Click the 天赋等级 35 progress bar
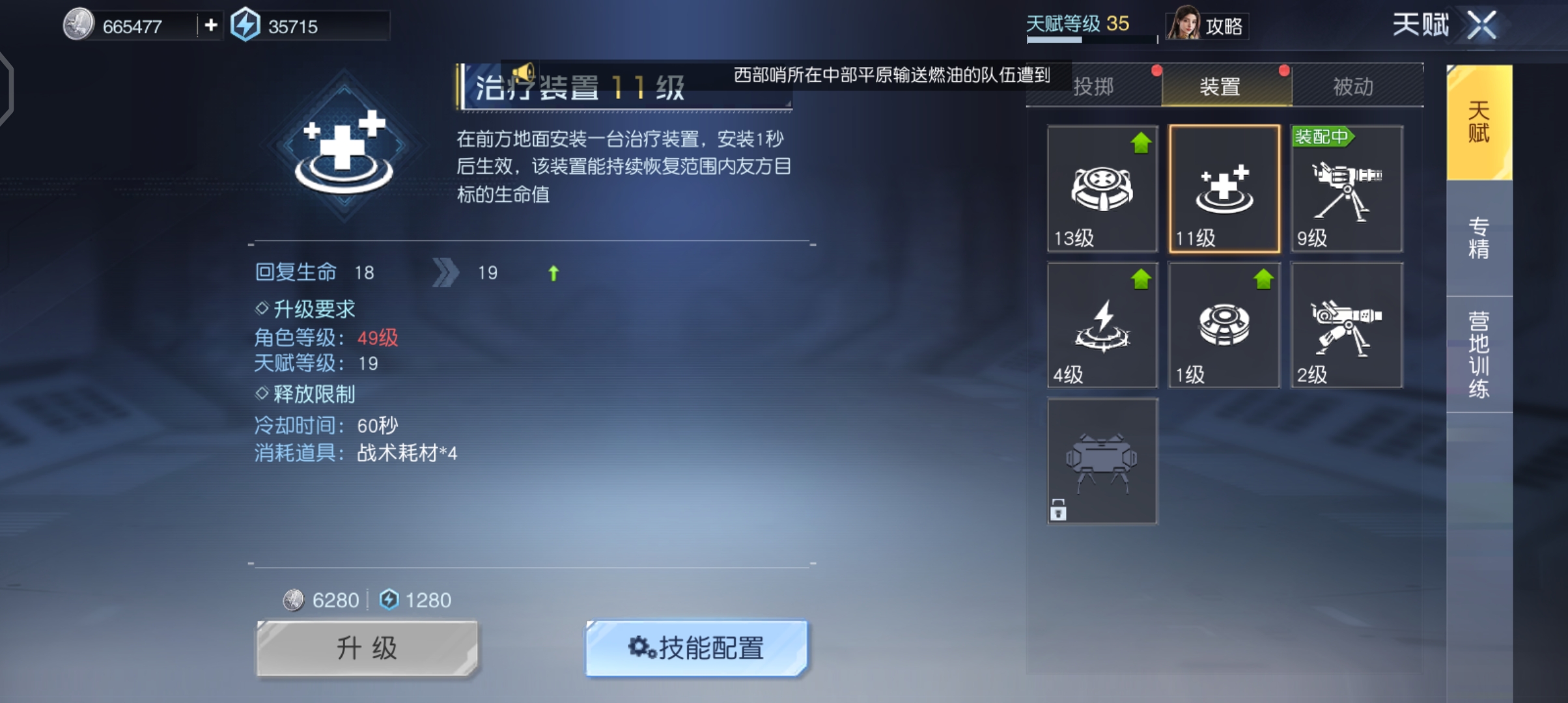The image size is (1568, 703). pyautogui.click(x=1091, y=40)
